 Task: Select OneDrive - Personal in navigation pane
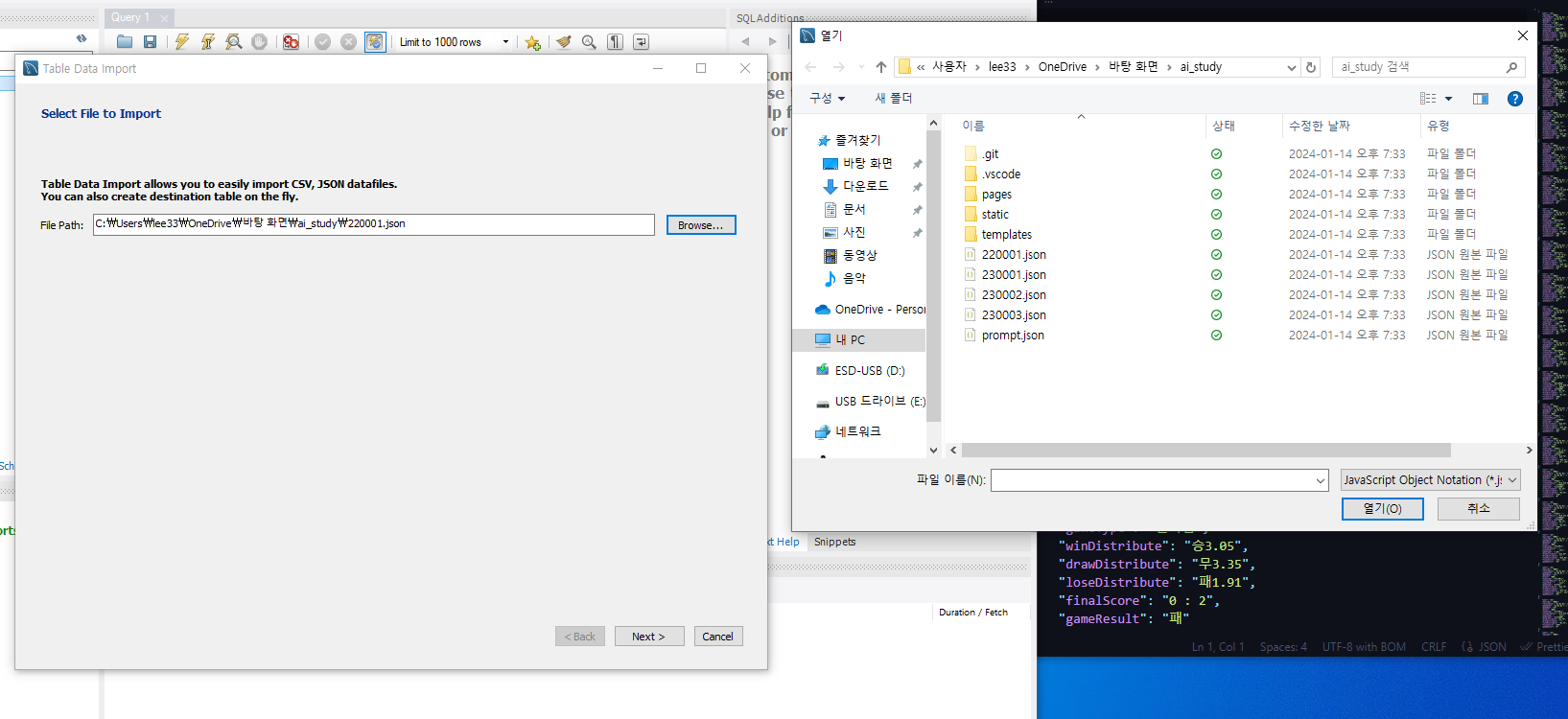(x=869, y=309)
